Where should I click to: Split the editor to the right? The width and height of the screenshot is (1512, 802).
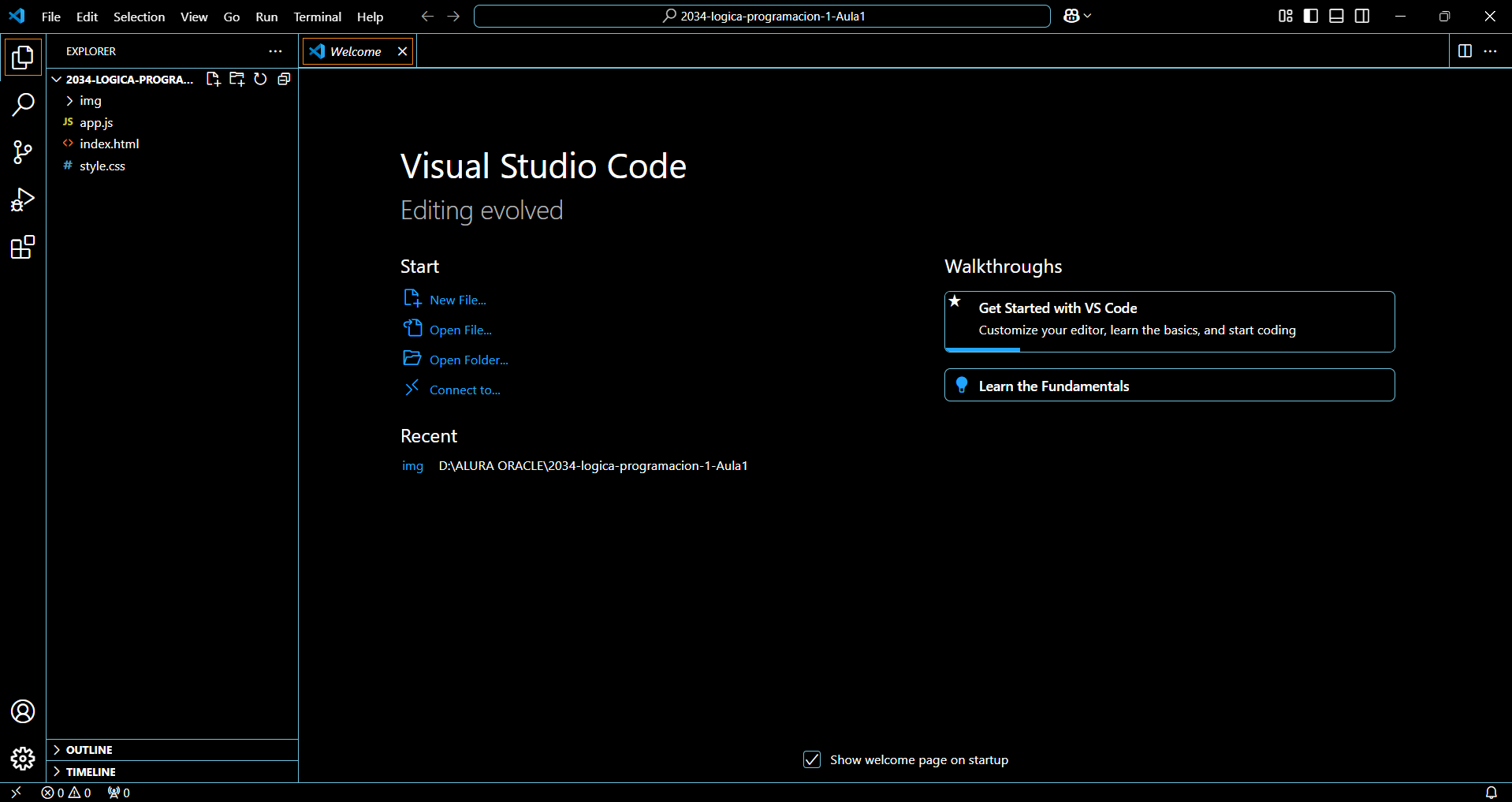1465,51
